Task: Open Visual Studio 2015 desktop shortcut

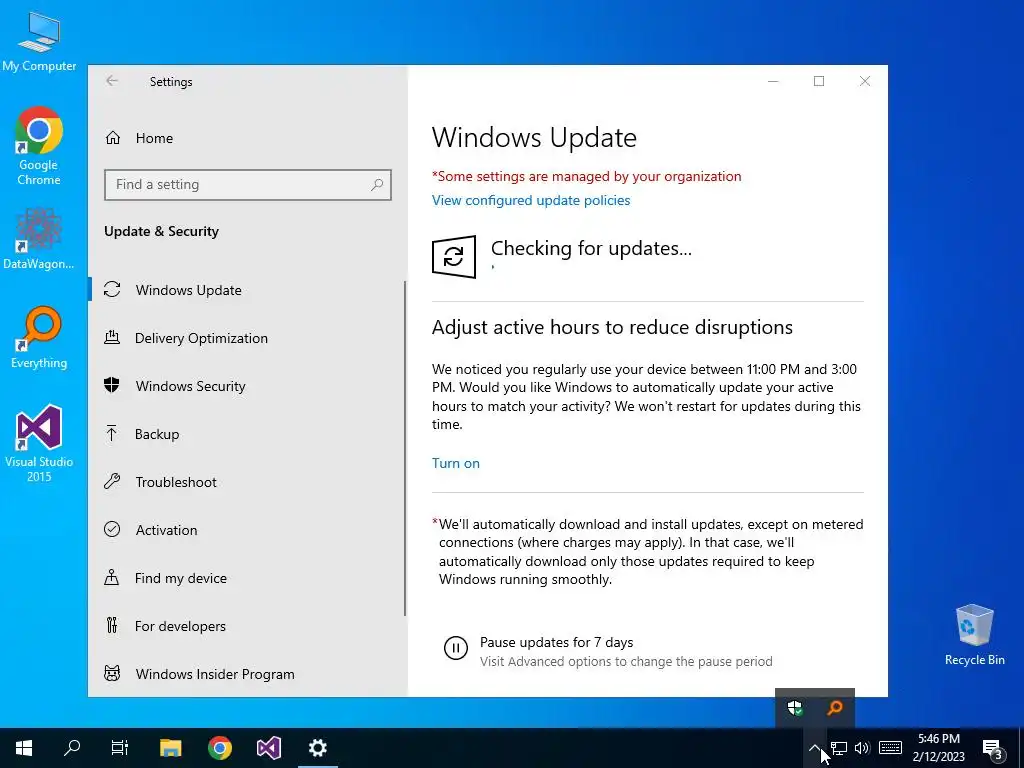Action: (39, 443)
